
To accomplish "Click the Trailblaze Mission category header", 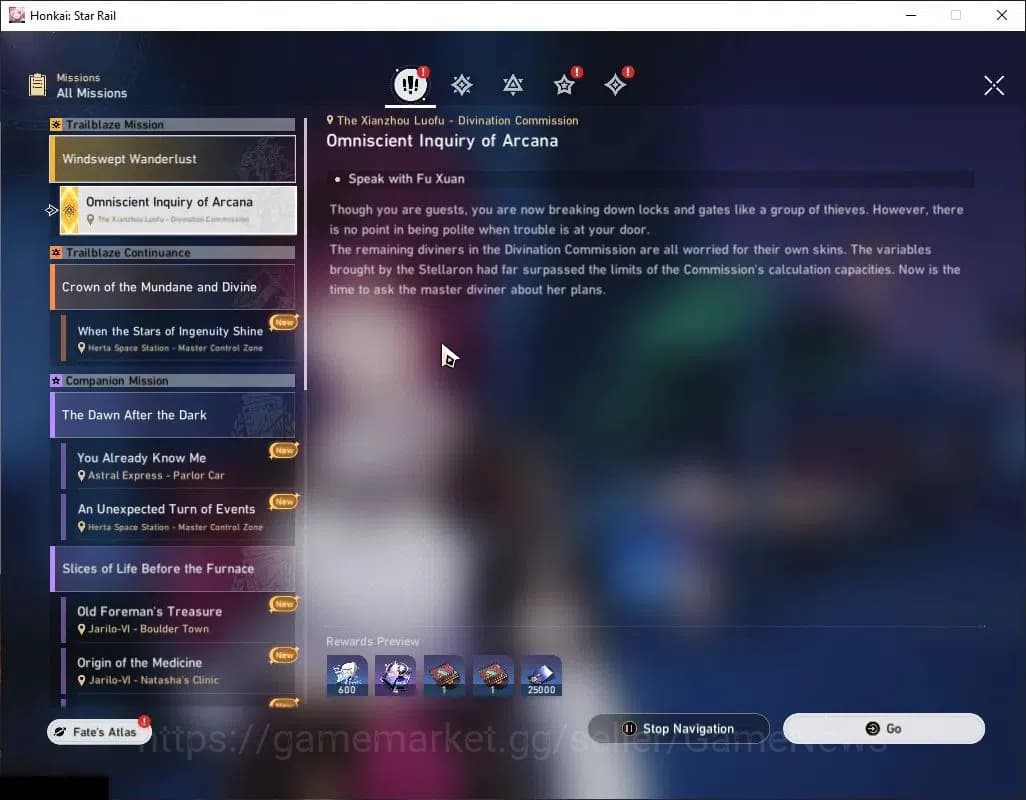I will point(173,124).
